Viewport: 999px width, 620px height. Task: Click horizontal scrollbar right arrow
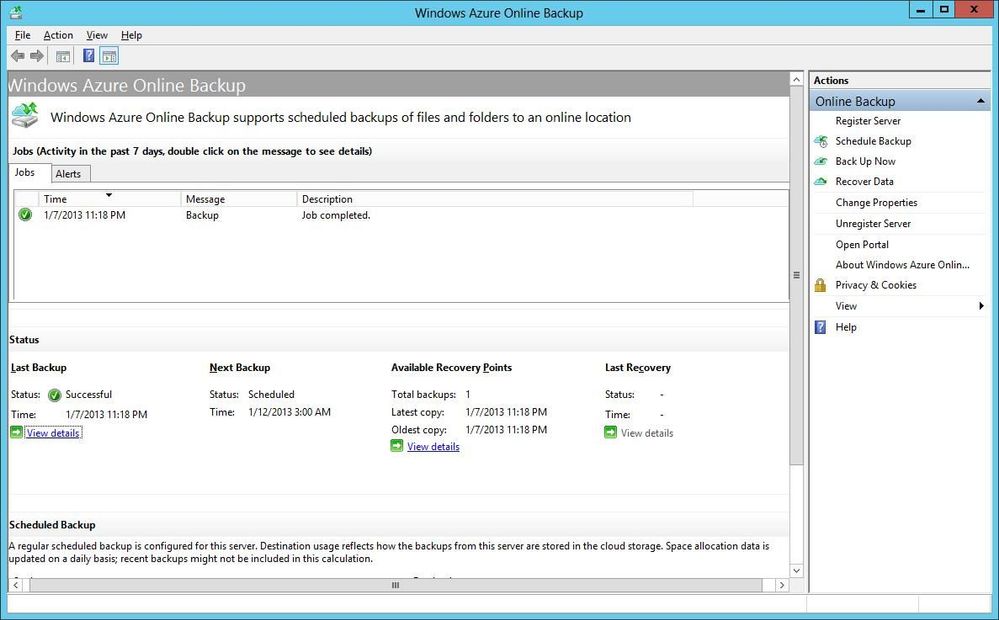[782, 585]
